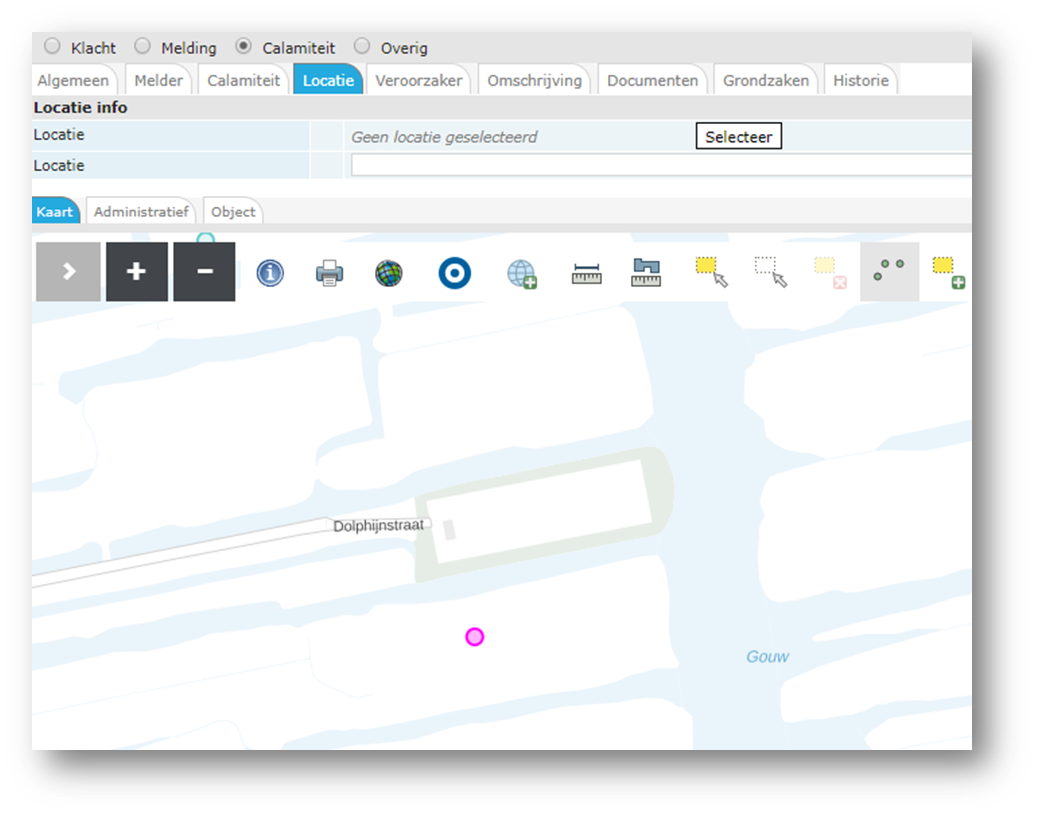Click the second Locatie text field
The width and height of the screenshot is (1037, 815).
pos(660,166)
